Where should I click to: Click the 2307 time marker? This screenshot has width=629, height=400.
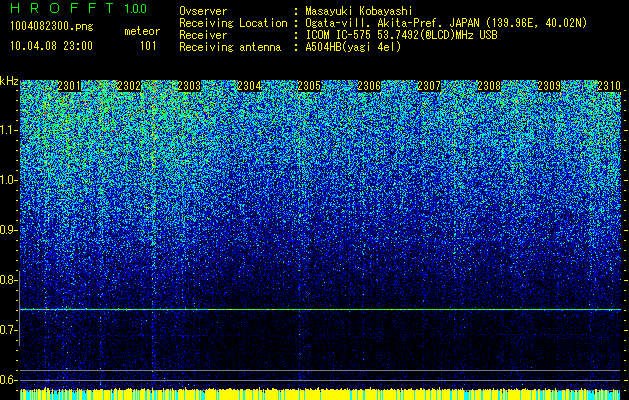tap(429, 86)
